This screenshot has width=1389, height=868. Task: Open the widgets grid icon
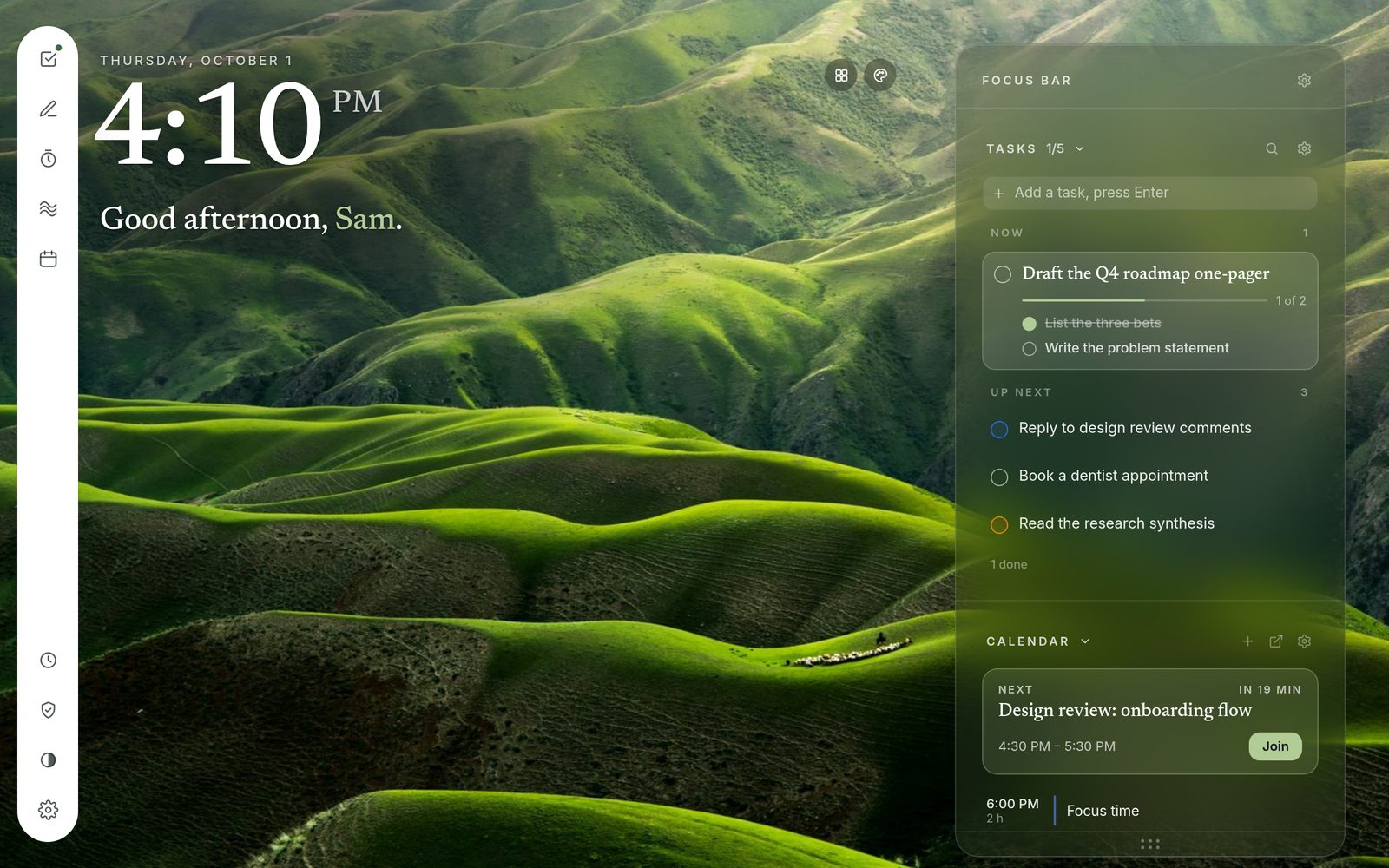[x=841, y=76]
